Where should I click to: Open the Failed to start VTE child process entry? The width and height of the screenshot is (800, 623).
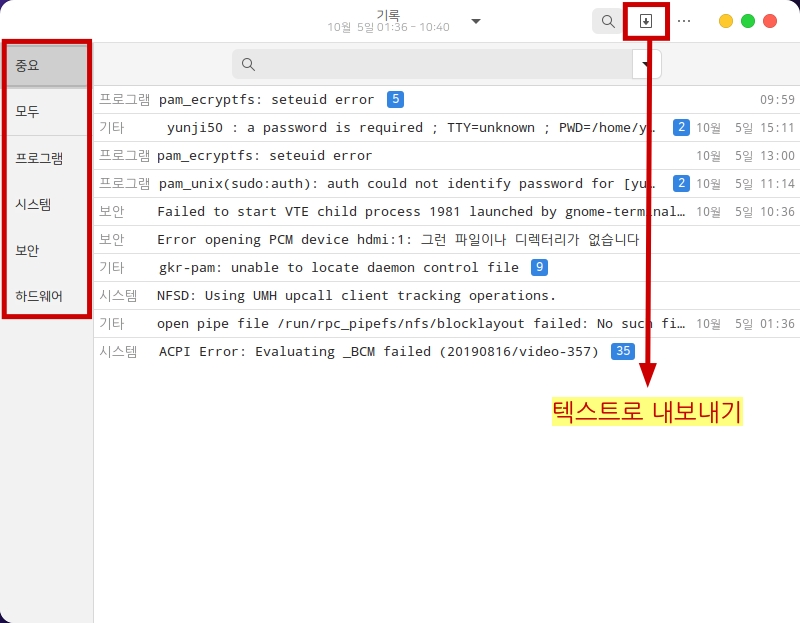point(420,211)
